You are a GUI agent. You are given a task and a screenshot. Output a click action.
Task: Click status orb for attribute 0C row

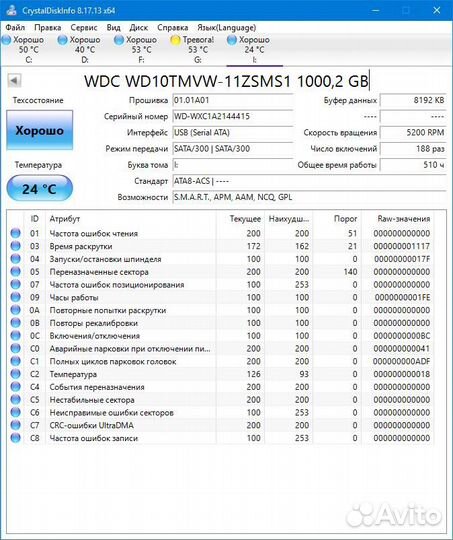tap(16, 335)
